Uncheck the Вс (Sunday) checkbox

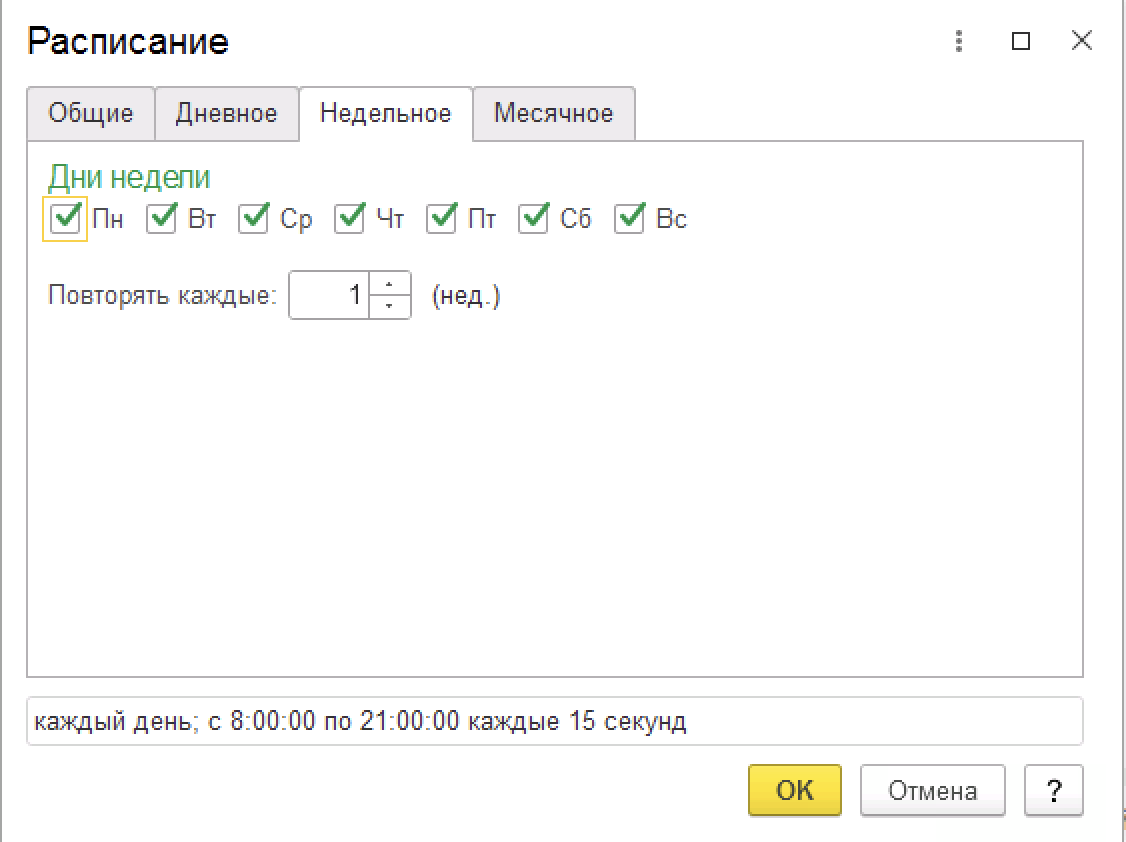point(629,219)
